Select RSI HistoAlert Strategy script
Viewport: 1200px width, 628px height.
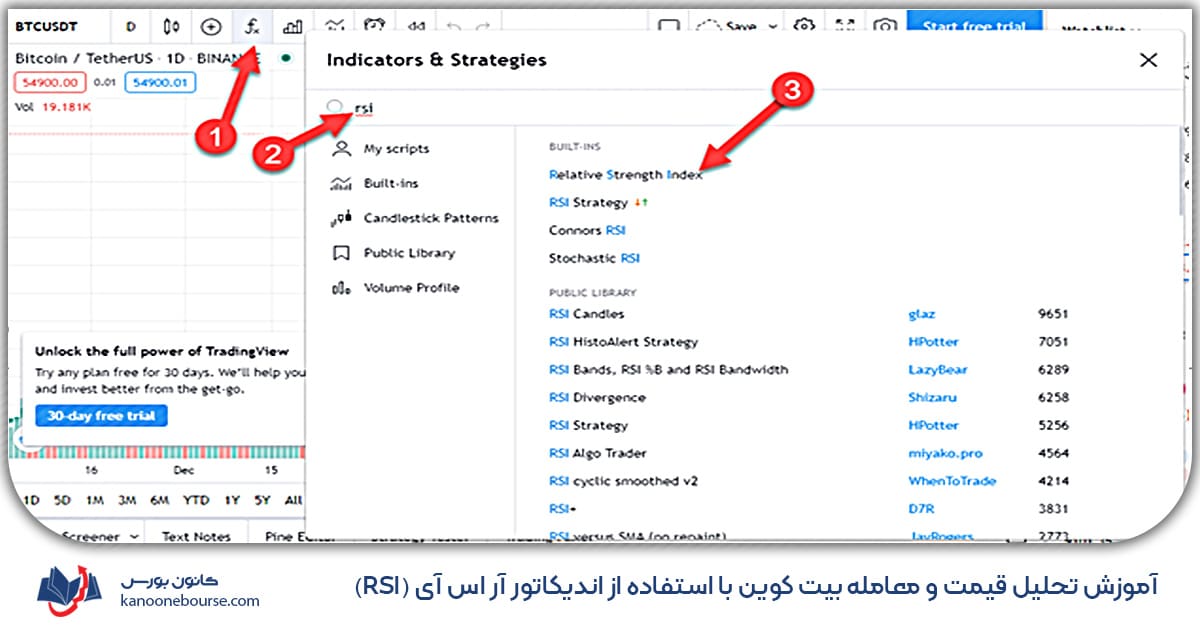(x=623, y=342)
